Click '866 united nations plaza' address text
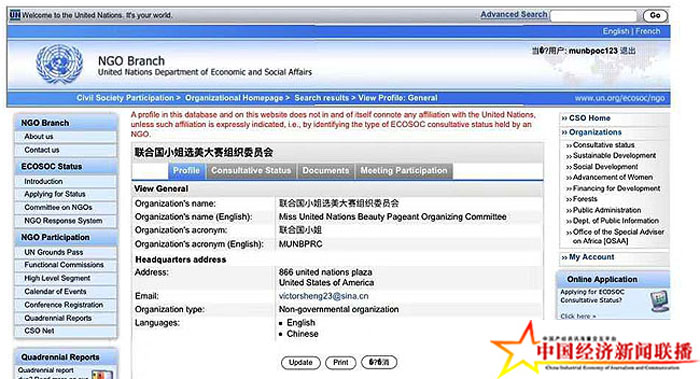The width and height of the screenshot is (700, 379). tap(325, 272)
